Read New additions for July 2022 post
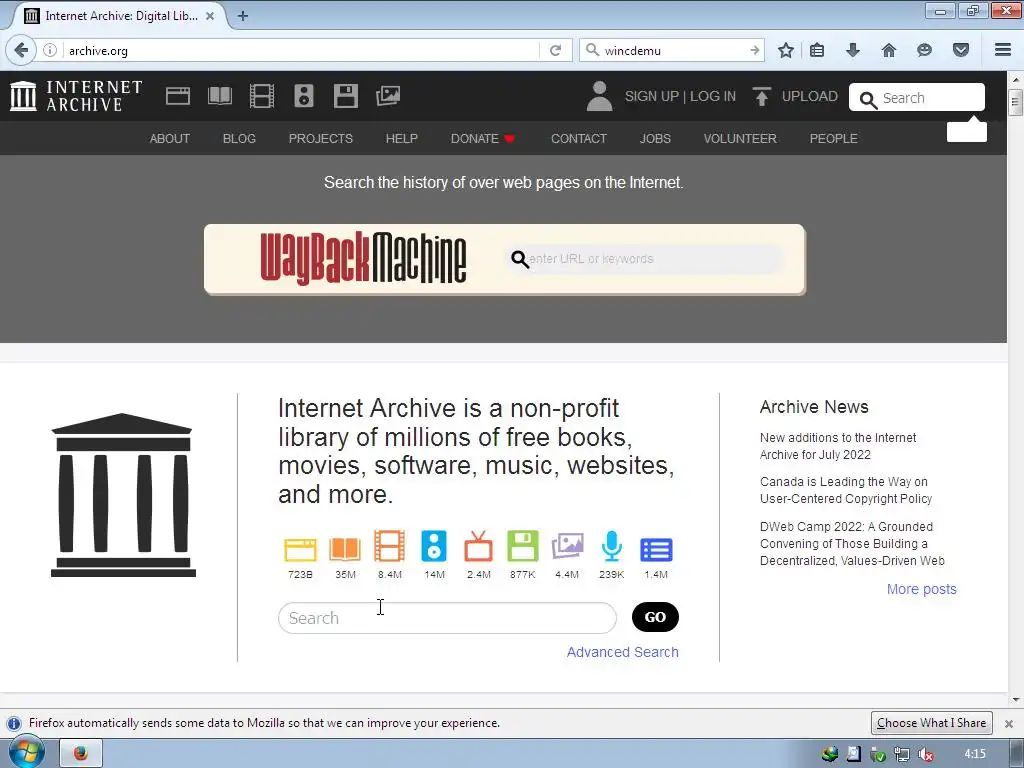The image size is (1024, 768). 838,446
